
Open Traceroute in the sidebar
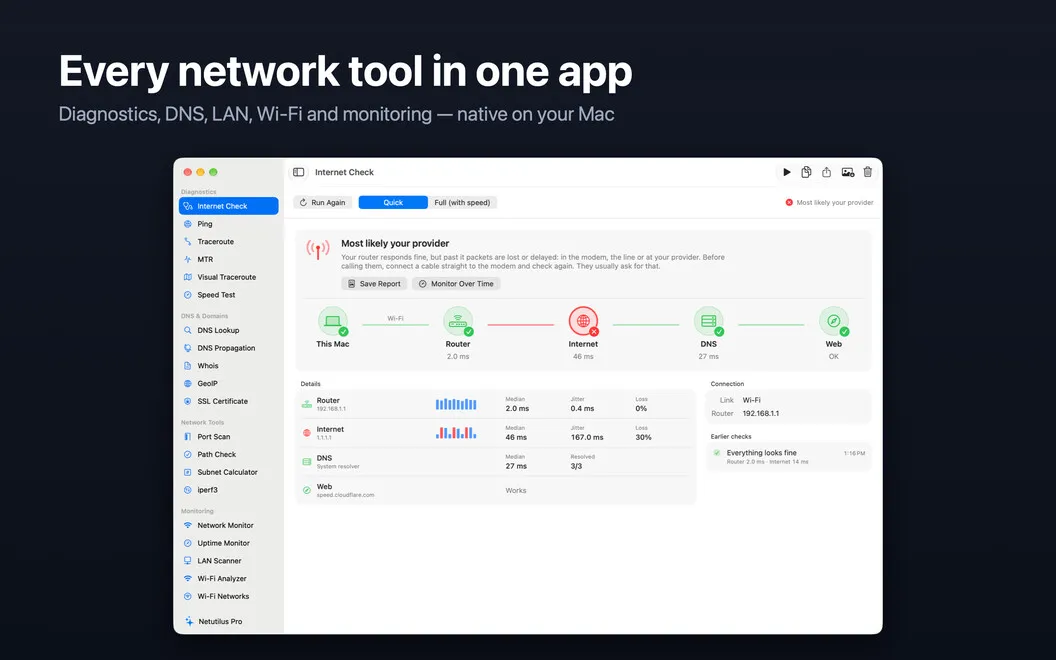point(229,242)
